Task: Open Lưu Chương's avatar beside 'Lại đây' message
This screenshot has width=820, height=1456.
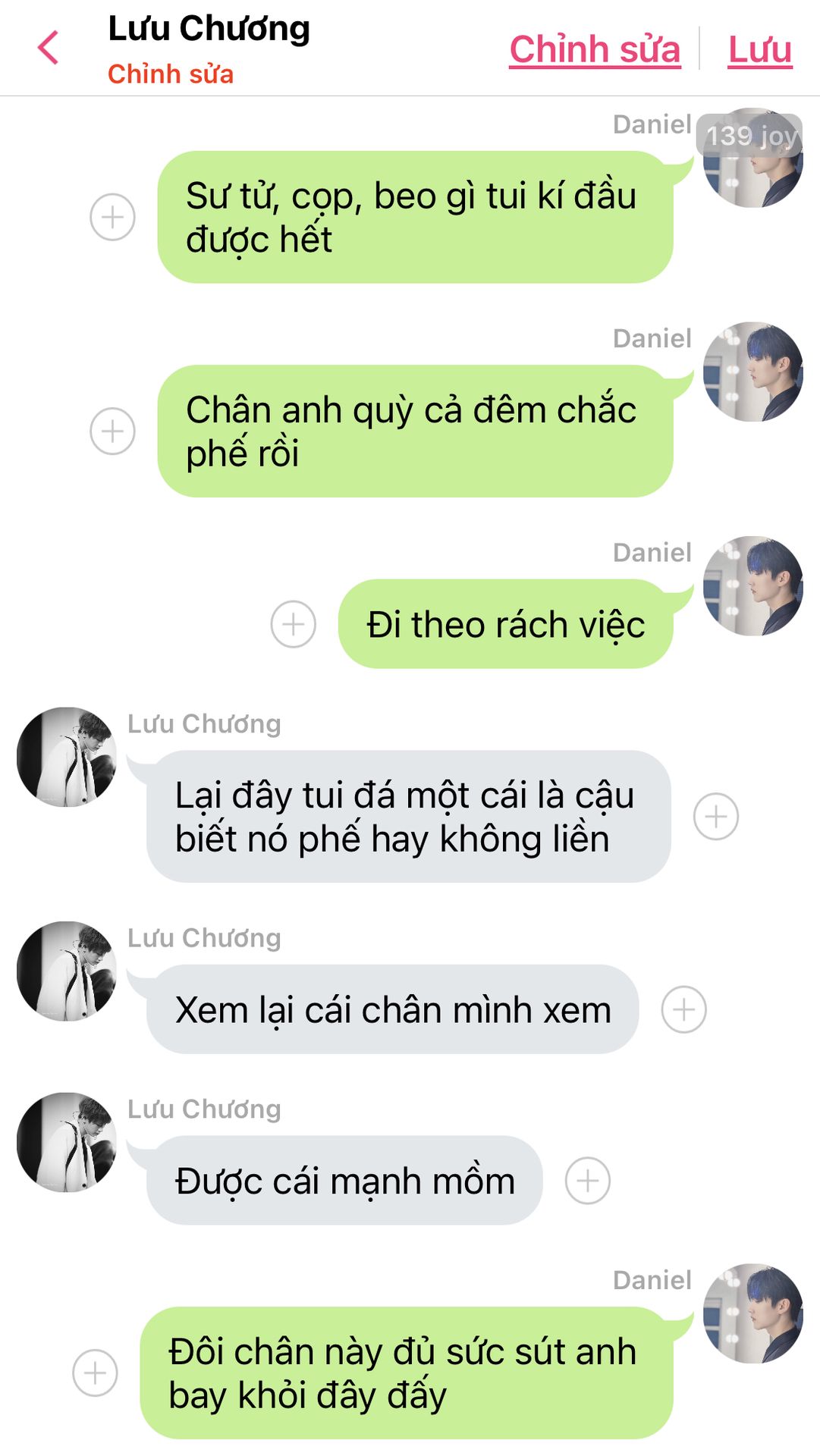Action: pos(67,757)
